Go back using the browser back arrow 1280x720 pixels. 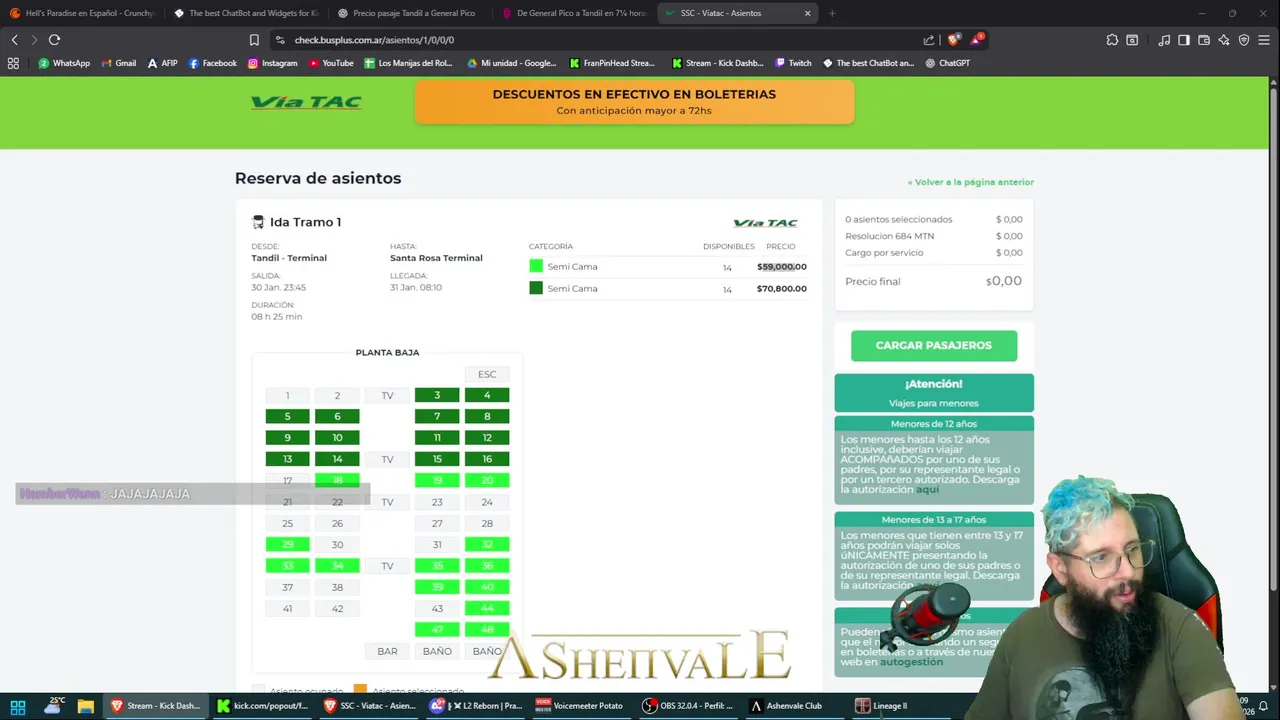(x=14, y=40)
